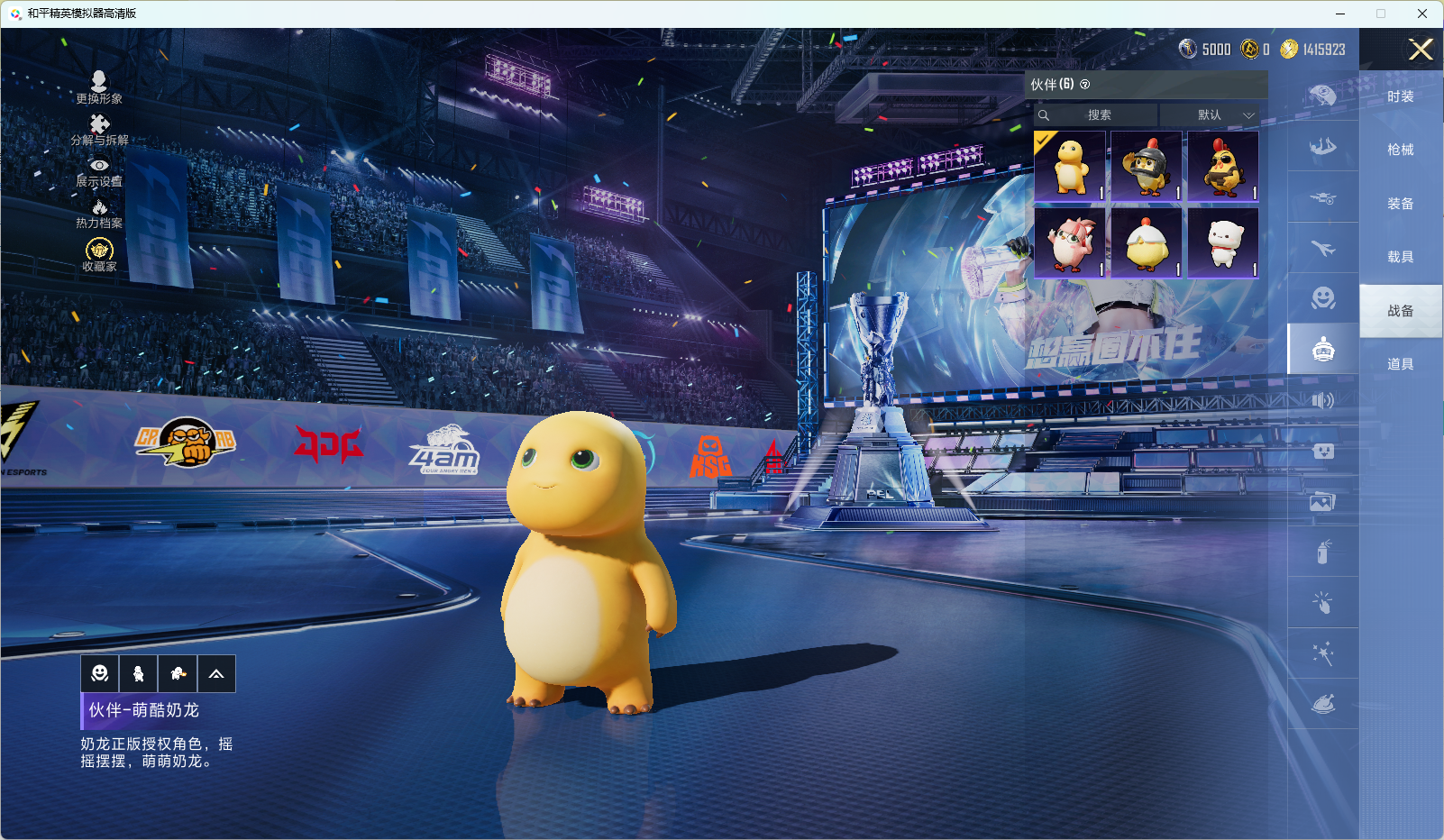Click the companion action button beside the up arrow
Viewport: 1444px width, 840px height.
pyautogui.click(x=178, y=673)
